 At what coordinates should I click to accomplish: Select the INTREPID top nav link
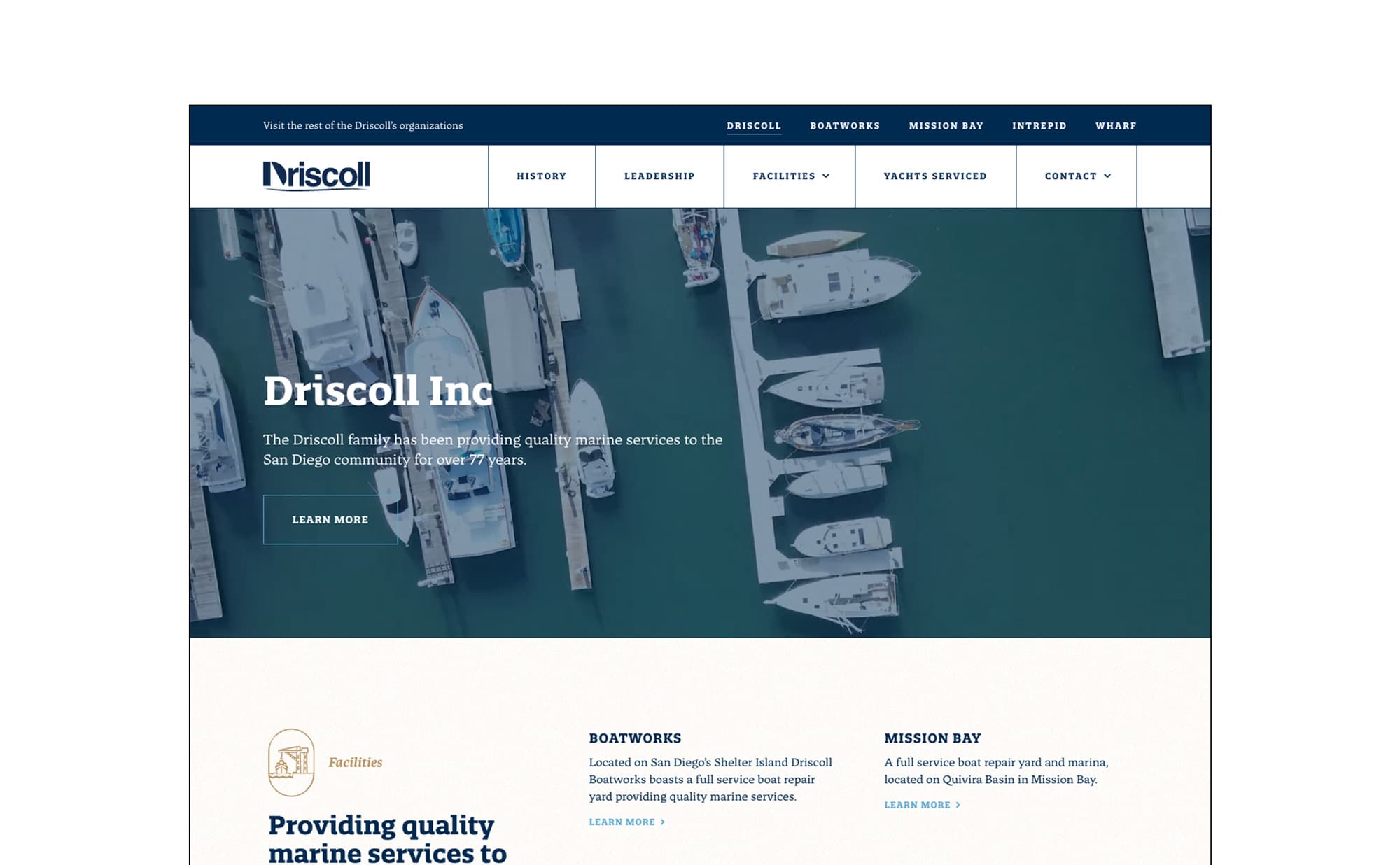1040,125
